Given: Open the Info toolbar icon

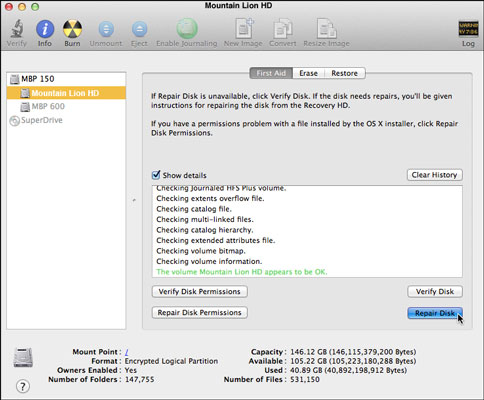Looking at the screenshot, I should (x=45, y=29).
